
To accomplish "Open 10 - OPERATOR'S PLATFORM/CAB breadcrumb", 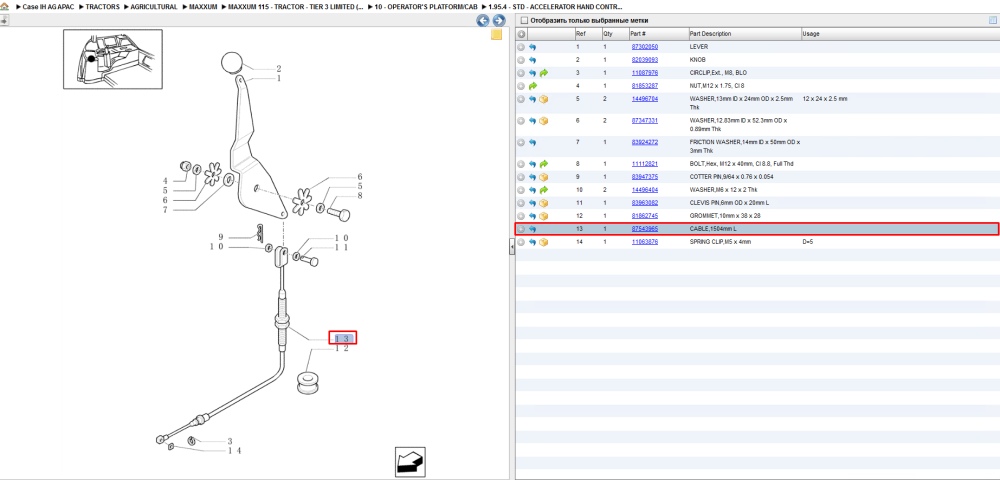I will (426, 7).
